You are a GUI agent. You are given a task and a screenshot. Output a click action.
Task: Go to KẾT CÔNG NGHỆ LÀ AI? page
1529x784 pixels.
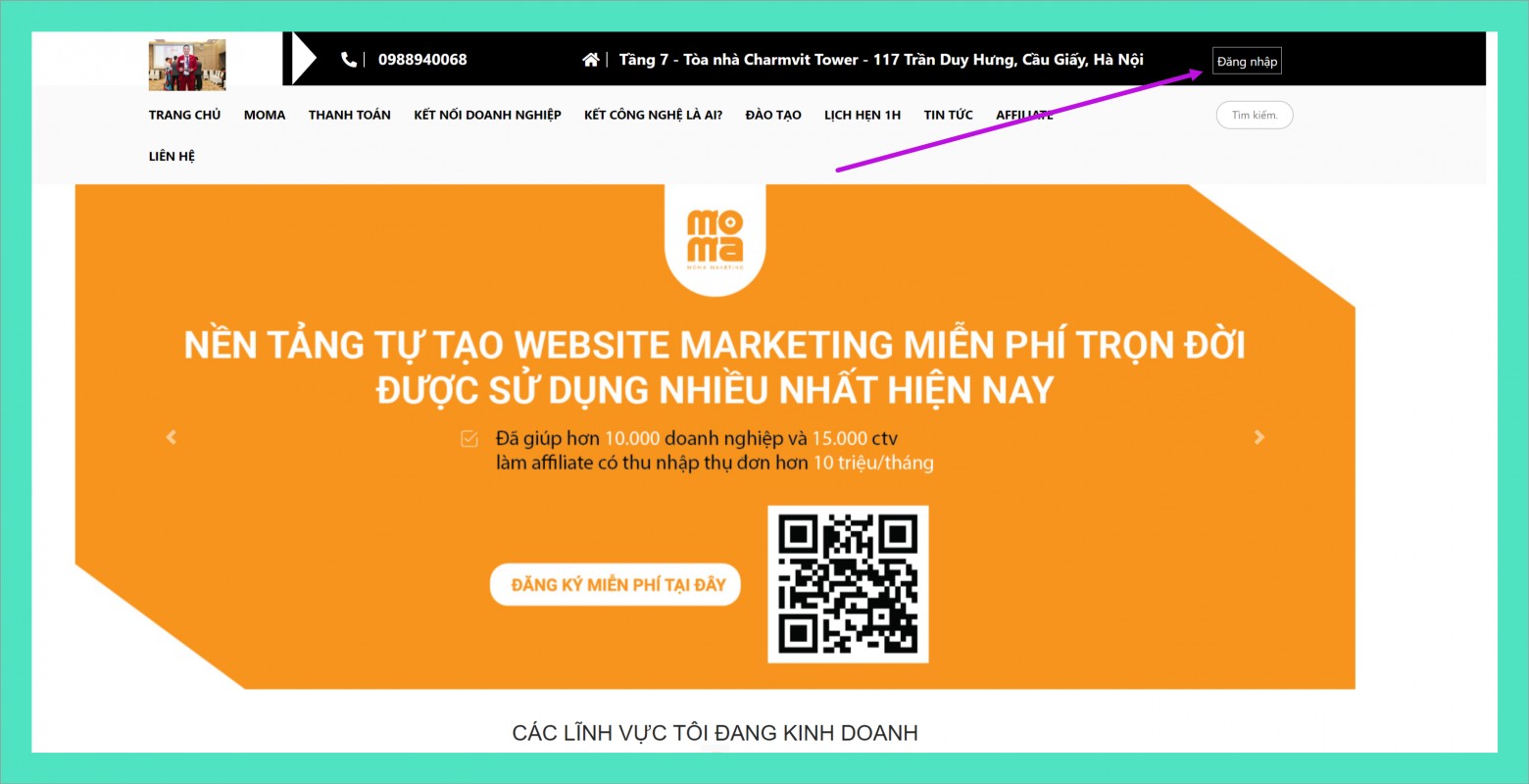(x=653, y=116)
